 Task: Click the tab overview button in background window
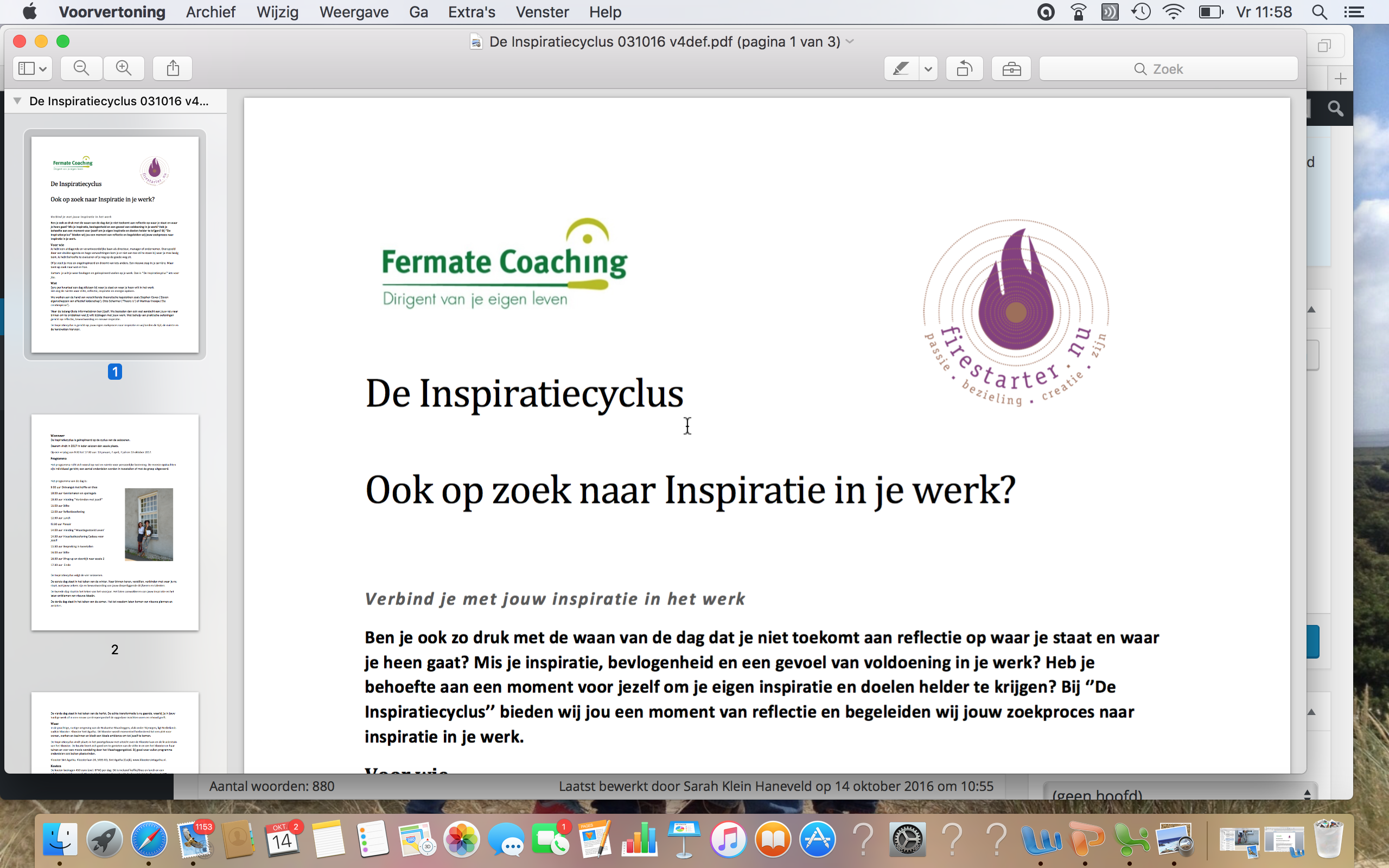[x=1324, y=46]
